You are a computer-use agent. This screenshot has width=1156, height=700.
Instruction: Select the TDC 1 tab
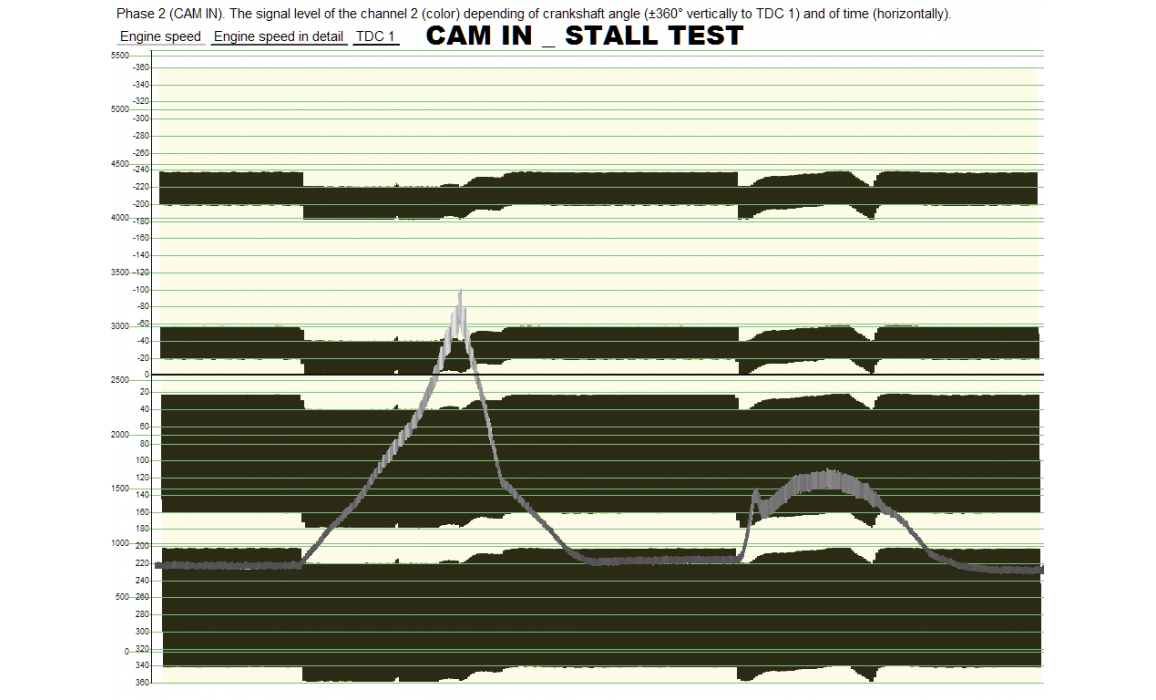coord(376,37)
